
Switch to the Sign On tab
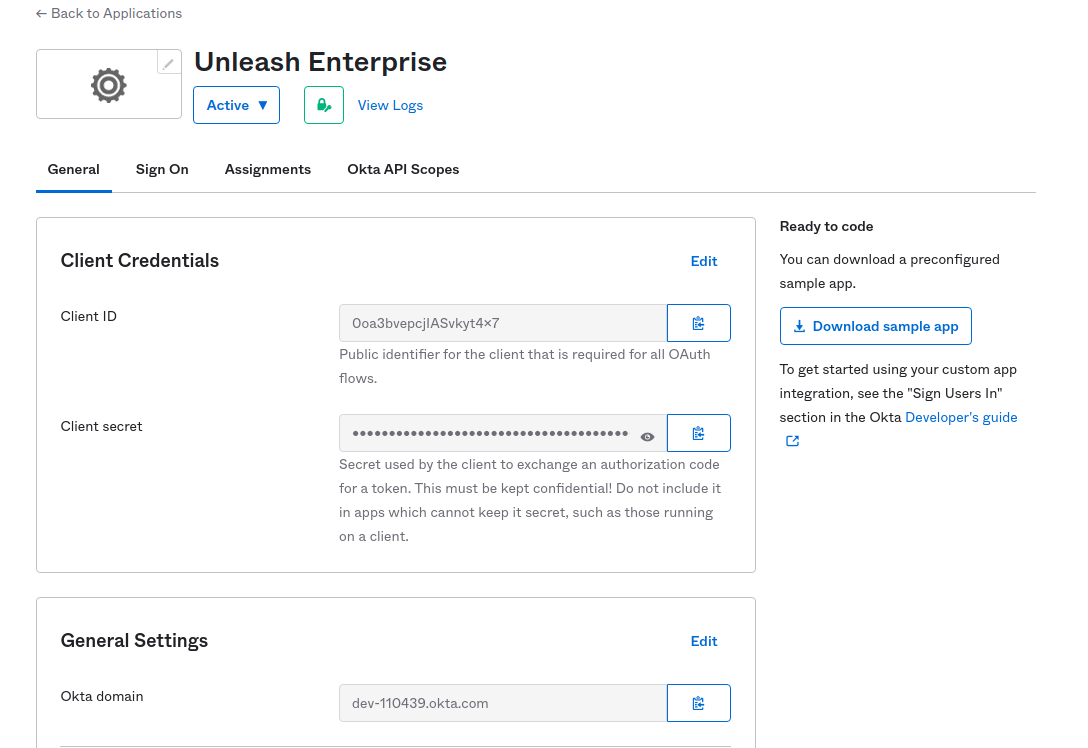pyautogui.click(x=162, y=169)
